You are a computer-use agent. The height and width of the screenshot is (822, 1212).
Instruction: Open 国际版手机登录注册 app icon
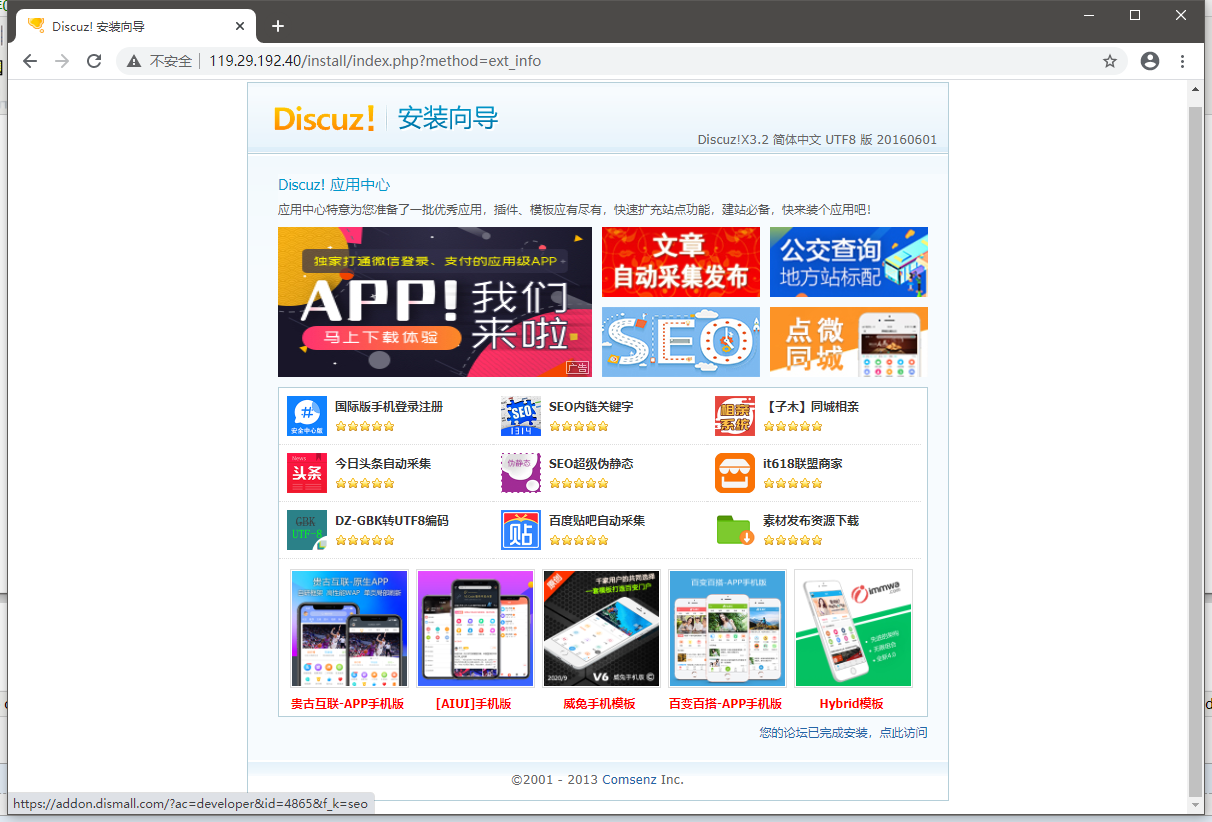(x=307, y=416)
